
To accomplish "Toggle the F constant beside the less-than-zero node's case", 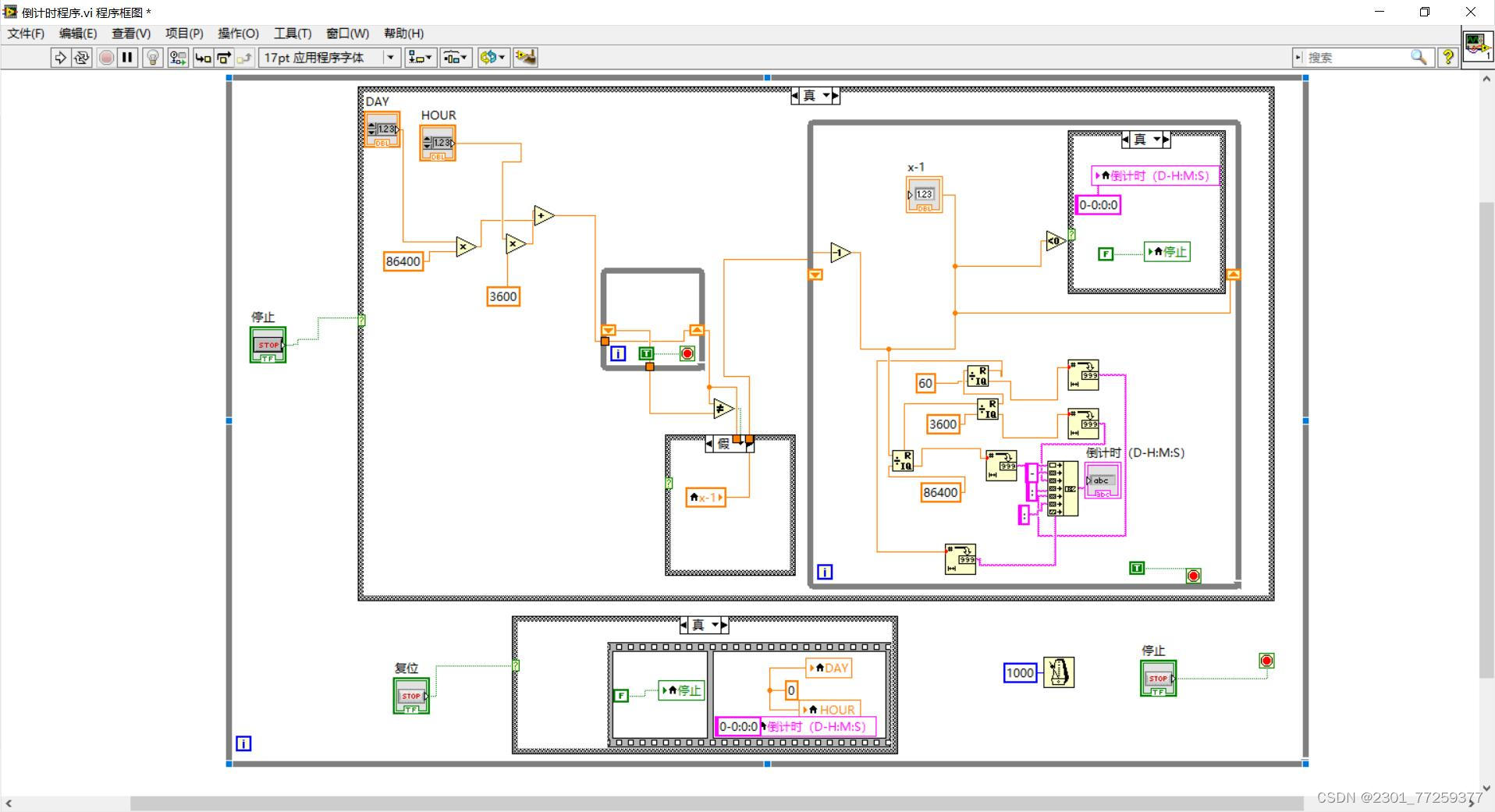I will coord(1105,254).
